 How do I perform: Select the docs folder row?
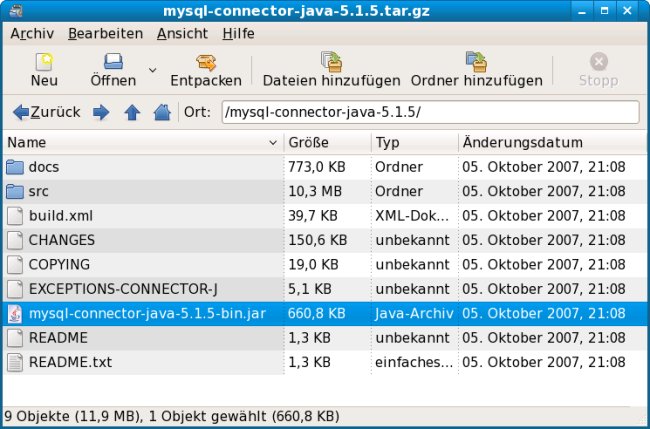tap(45, 167)
